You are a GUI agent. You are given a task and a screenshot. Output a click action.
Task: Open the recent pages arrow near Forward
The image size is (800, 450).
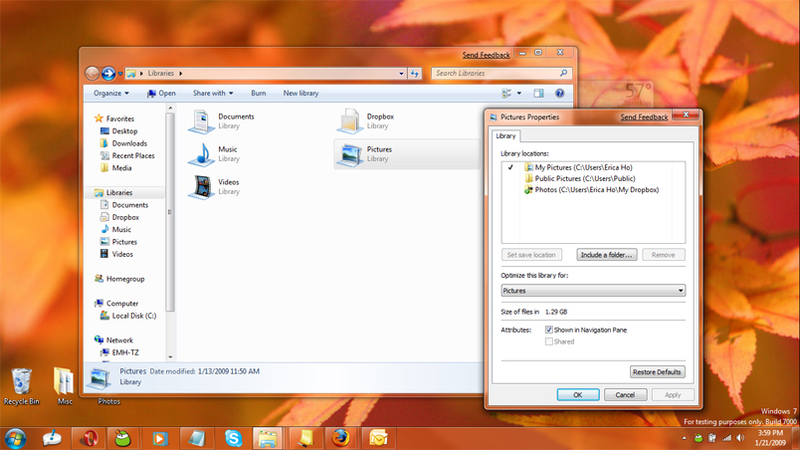point(120,73)
